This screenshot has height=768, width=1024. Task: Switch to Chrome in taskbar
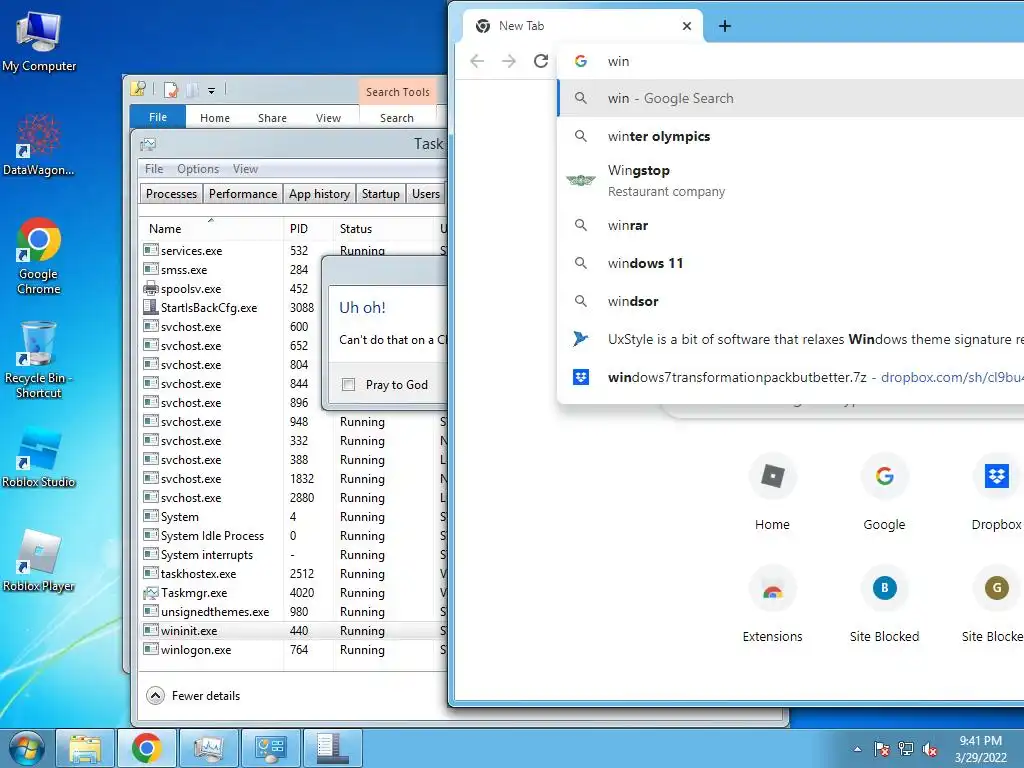pyautogui.click(x=146, y=748)
